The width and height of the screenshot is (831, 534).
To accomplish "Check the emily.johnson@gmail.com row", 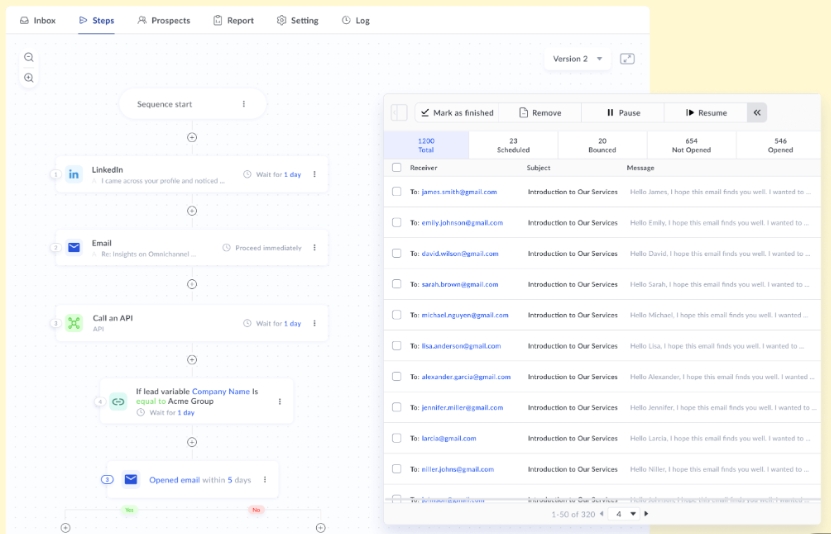I will click(x=396, y=222).
